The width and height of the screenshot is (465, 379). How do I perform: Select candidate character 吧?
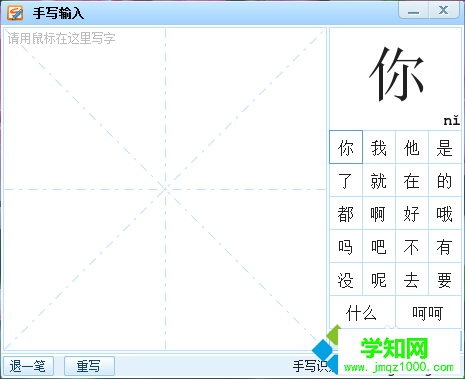(379, 246)
